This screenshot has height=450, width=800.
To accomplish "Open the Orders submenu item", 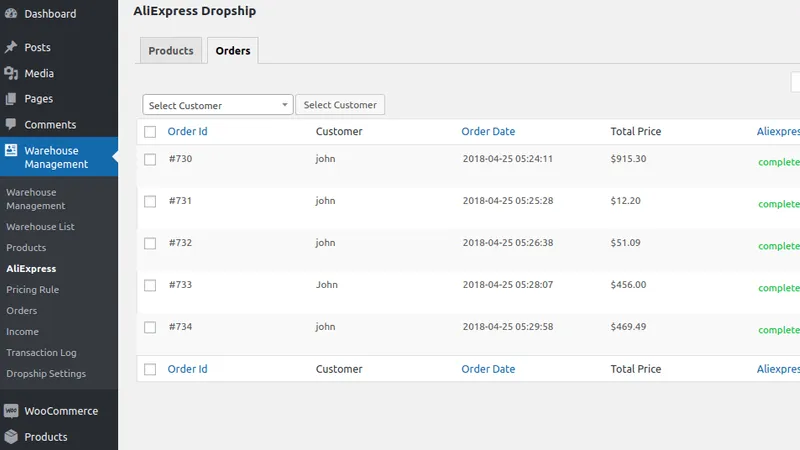I will 21,310.
